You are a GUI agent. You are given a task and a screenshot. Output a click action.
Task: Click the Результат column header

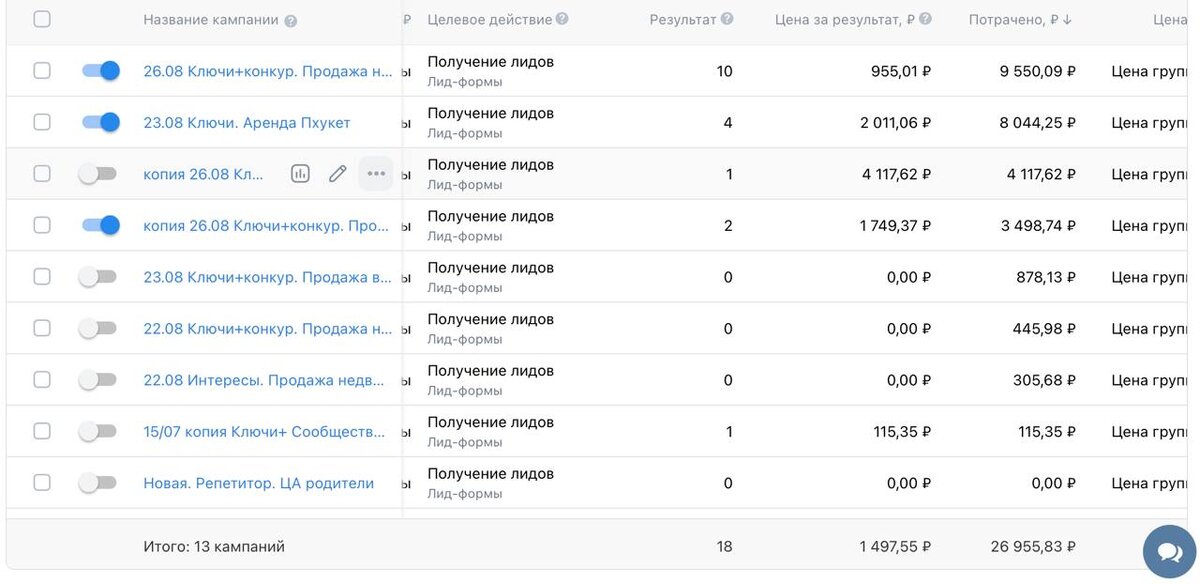pos(683,20)
